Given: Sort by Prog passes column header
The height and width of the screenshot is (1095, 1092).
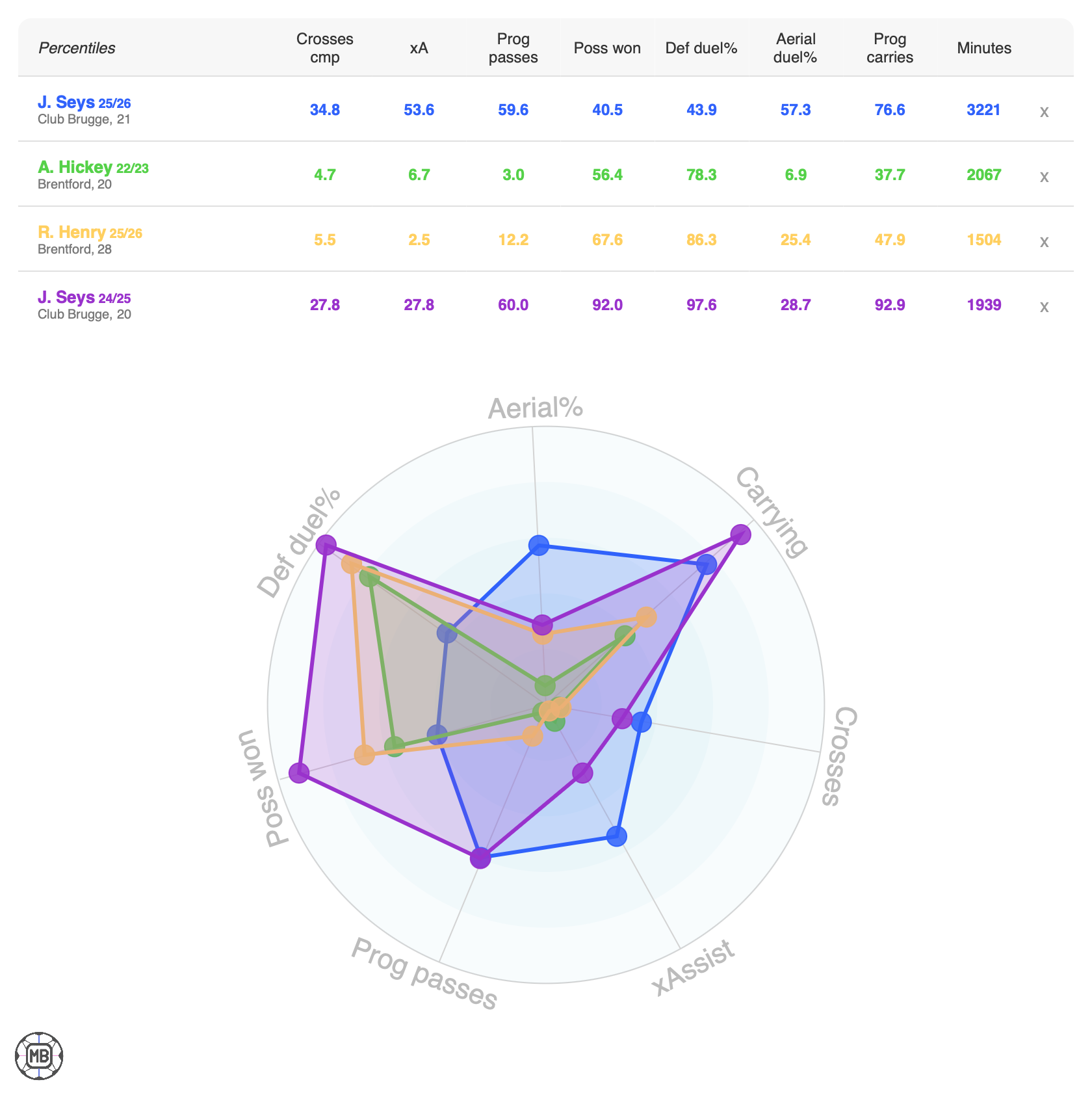Looking at the screenshot, I should pyautogui.click(x=513, y=48).
